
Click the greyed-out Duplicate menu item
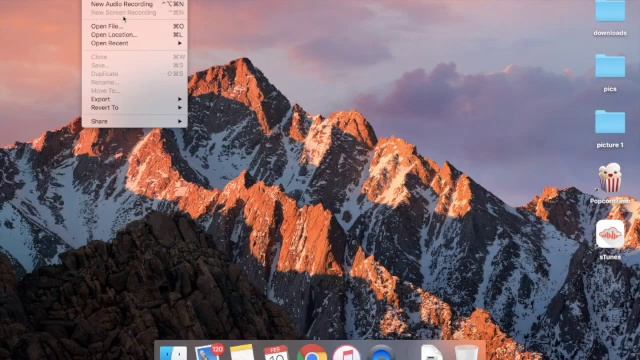[x=135, y=74]
